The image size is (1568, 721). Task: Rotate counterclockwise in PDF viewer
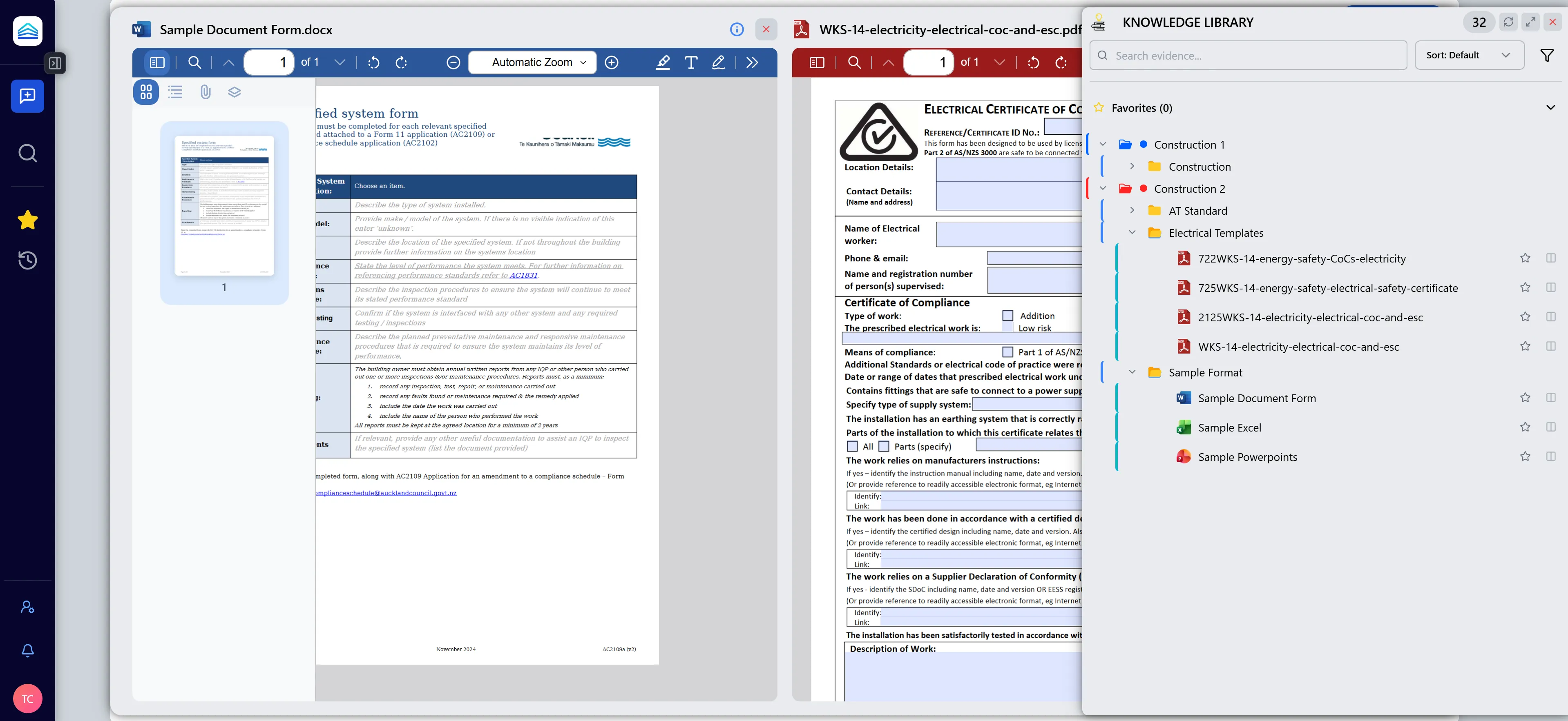coord(1034,62)
